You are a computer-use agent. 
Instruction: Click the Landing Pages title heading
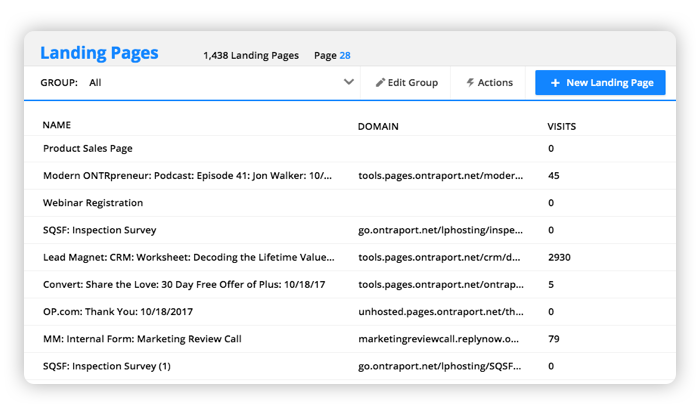click(x=99, y=53)
